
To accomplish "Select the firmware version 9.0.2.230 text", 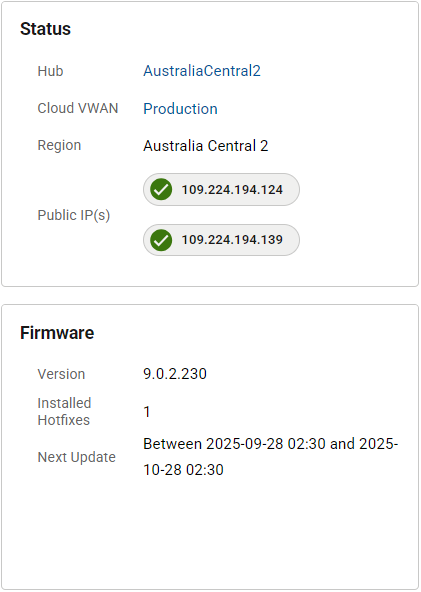I will [x=175, y=374].
